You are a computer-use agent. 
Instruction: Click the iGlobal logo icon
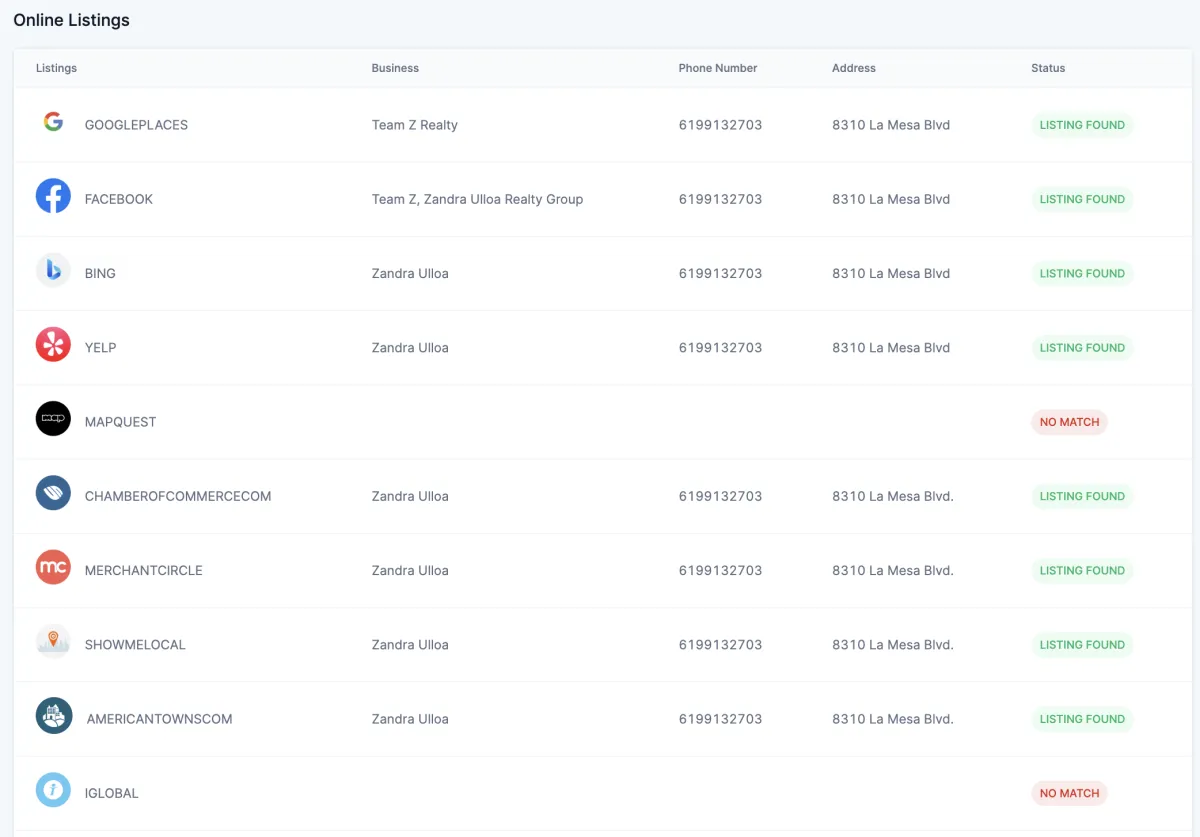pos(53,790)
